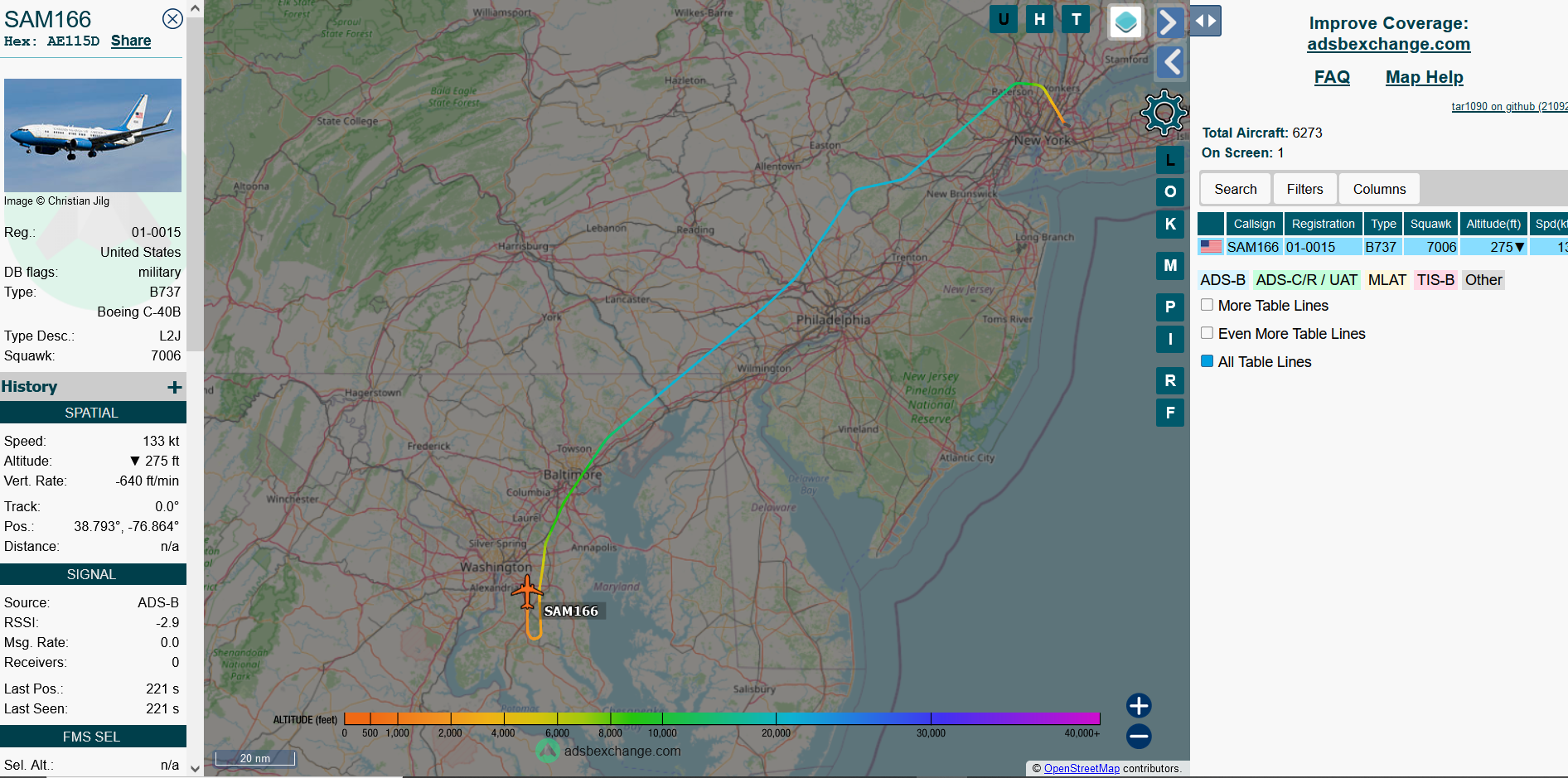Viewport: 1568px width, 778px height.
Task: Click the B737 type cell in table
Action: pyautogui.click(x=1382, y=247)
